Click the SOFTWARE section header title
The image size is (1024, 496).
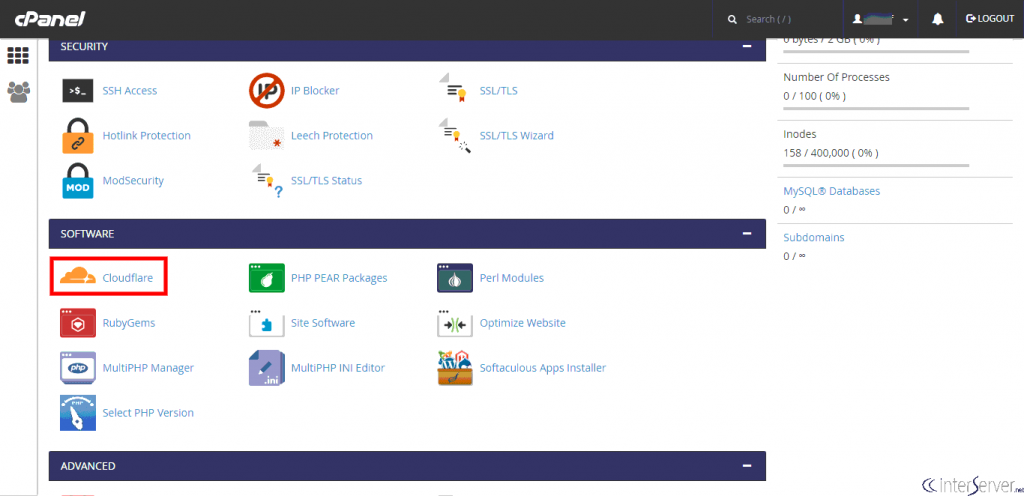click(x=88, y=234)
